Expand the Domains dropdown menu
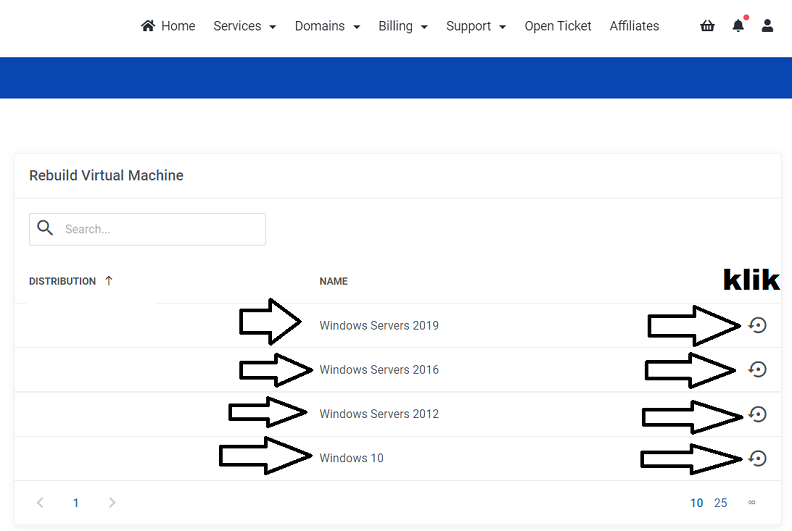 click(x=327, y=26)
